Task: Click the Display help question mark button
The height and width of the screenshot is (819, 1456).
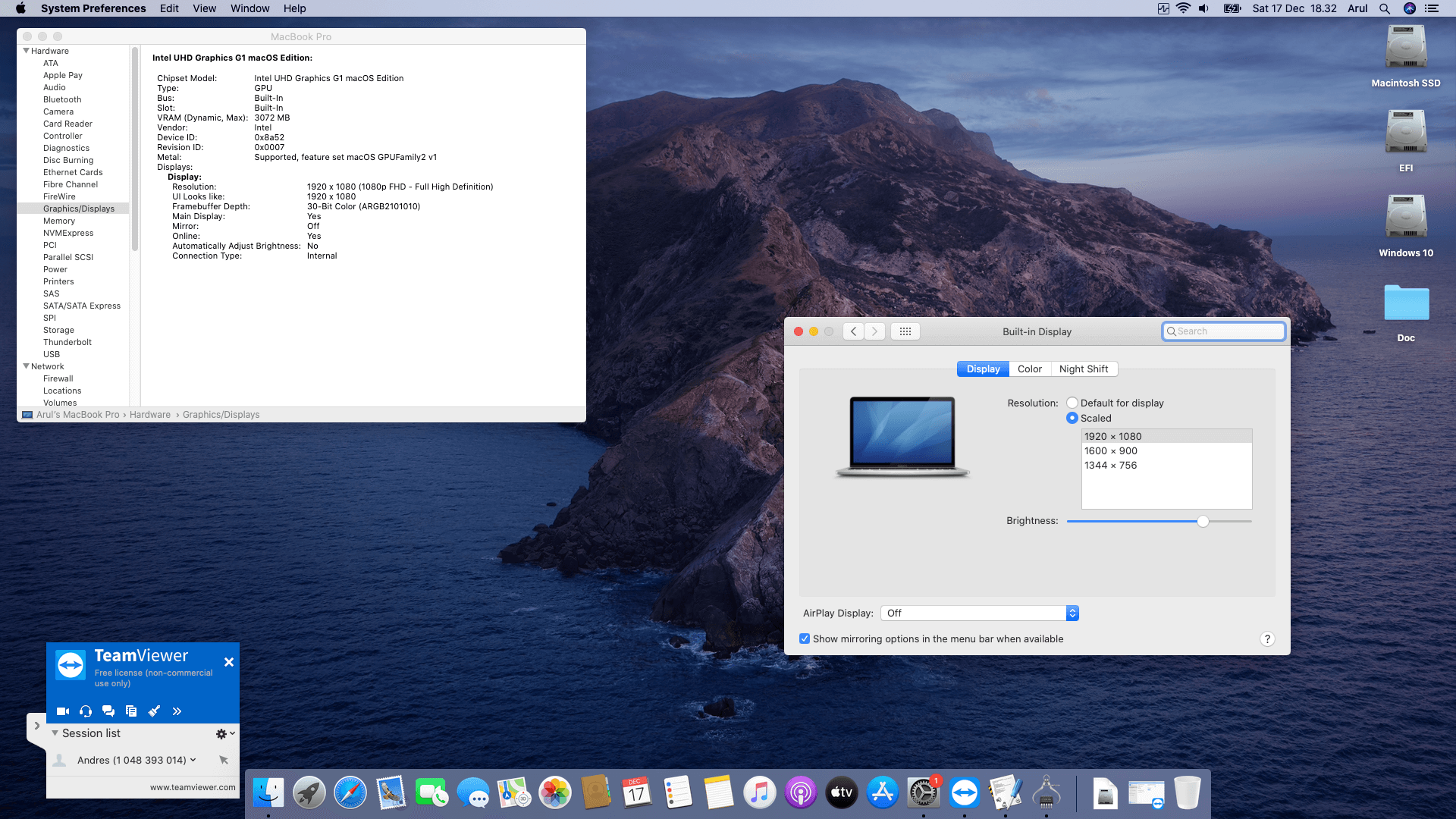Action: click(x=1266, y=639)
